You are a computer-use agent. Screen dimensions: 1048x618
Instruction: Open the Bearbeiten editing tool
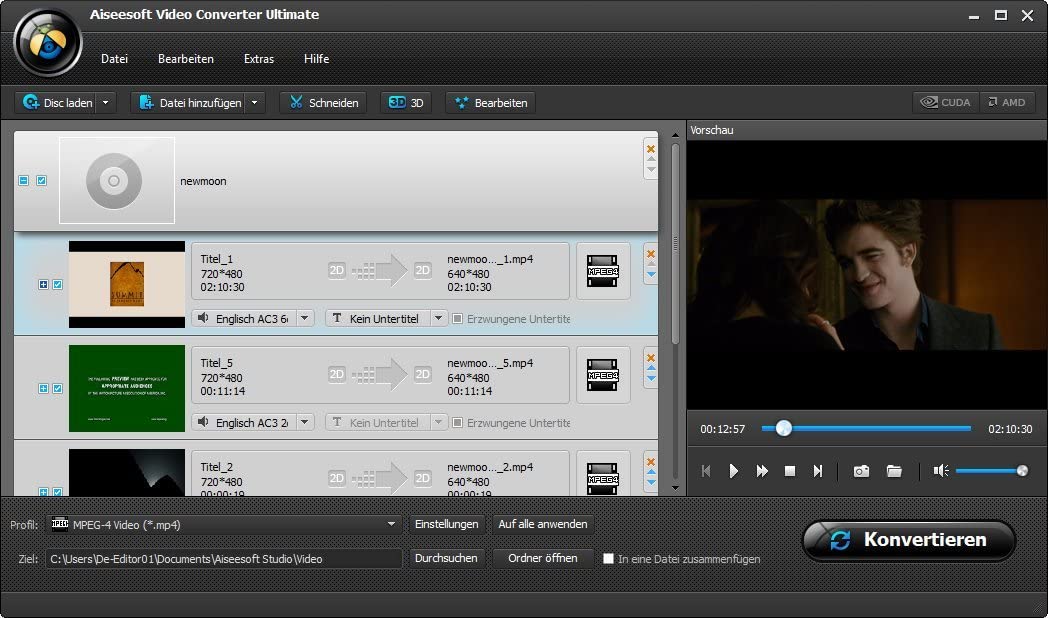pos(490,102)
